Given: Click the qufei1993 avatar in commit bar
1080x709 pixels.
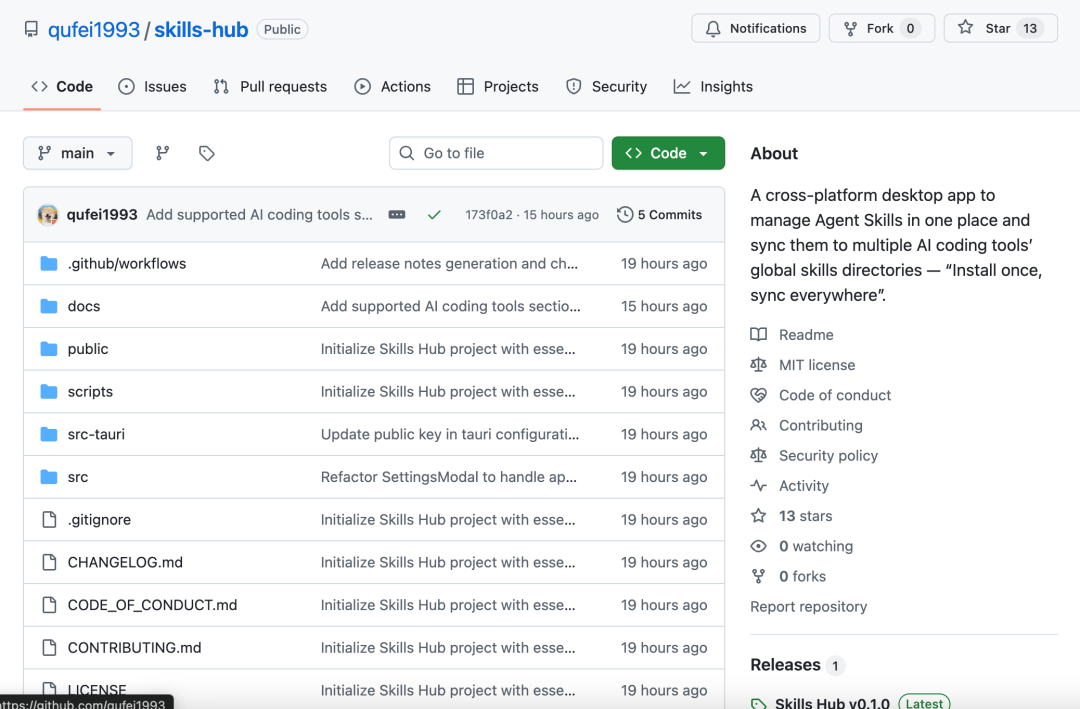Looking at the screenshot, I should pyautogui.click(x=48, y=215).
